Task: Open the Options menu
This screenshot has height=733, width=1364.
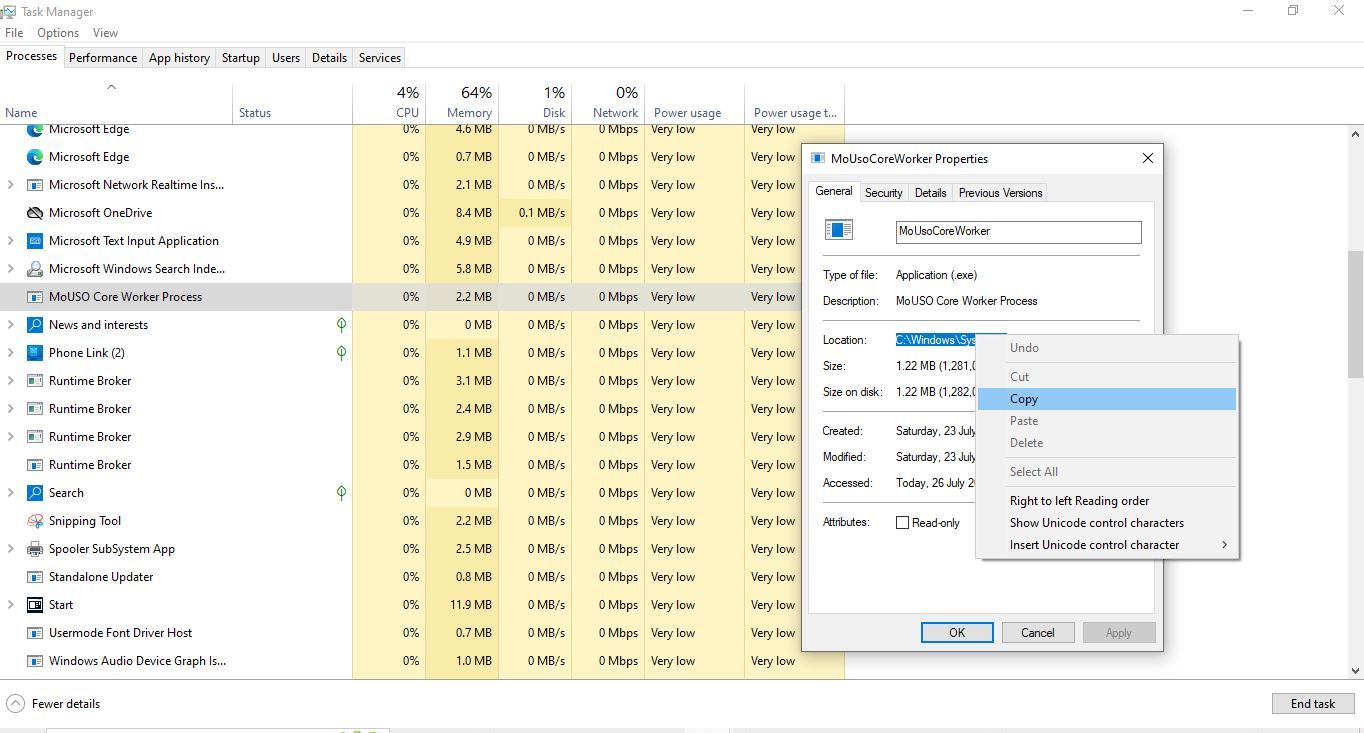Action: click(58, 33)
